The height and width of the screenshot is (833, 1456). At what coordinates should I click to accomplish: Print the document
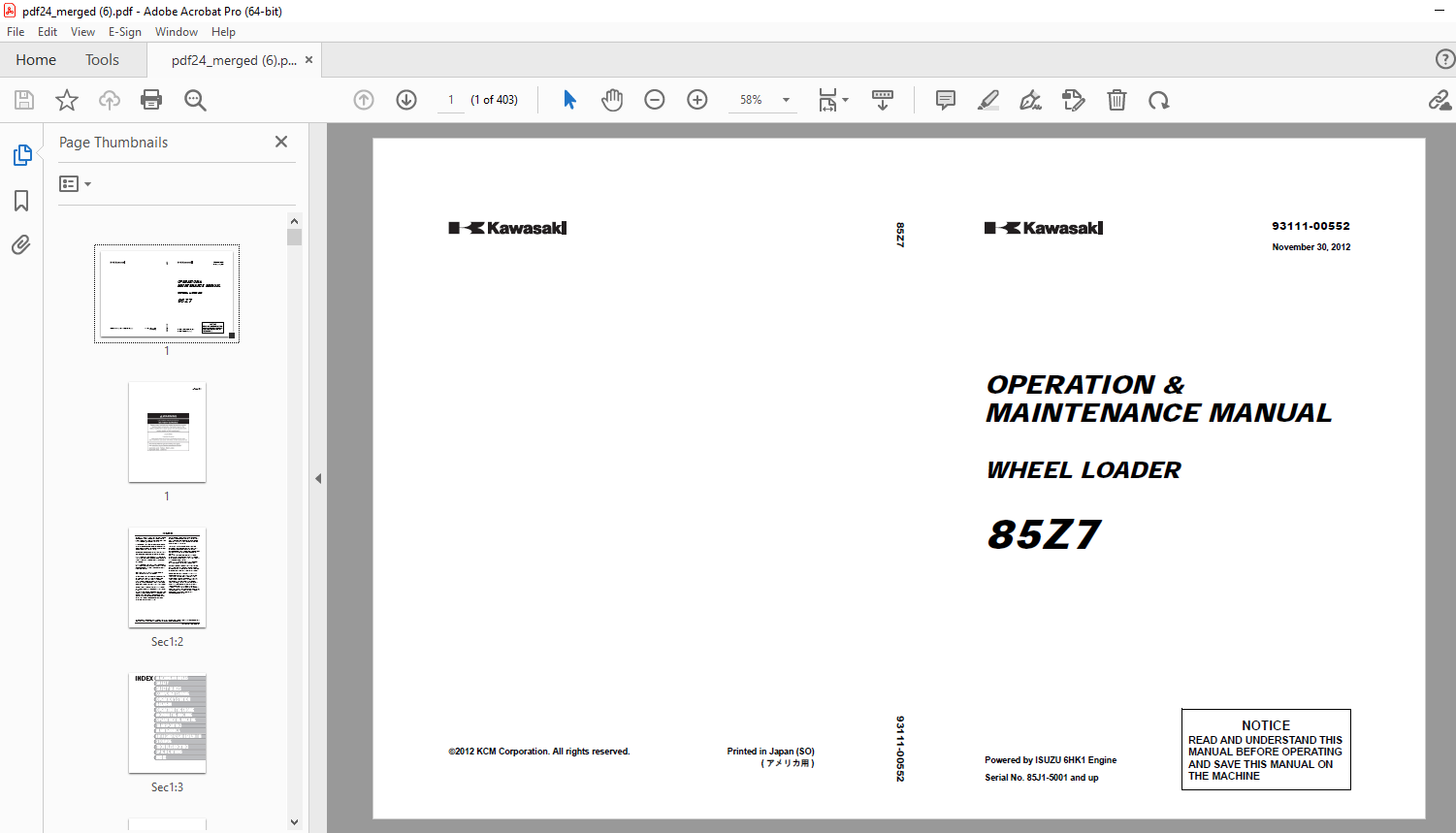(151, 100)
